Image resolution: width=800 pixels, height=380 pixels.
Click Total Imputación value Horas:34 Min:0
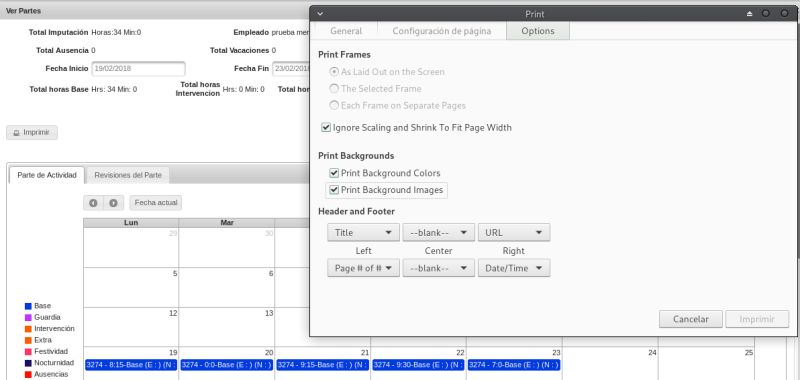(x=116, y=32)
